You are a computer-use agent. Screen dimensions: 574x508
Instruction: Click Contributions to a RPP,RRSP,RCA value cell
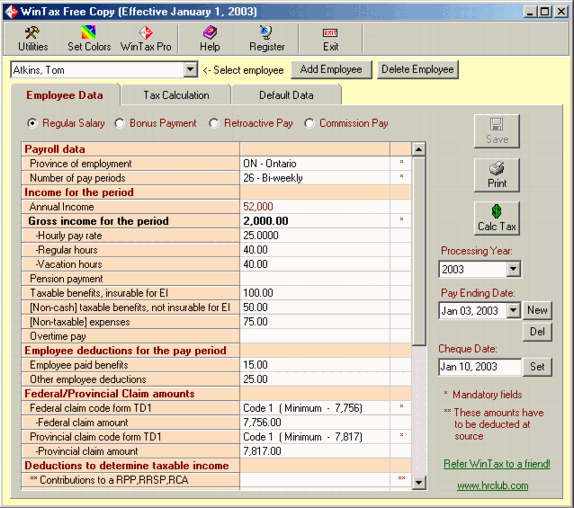coord(315,480)
